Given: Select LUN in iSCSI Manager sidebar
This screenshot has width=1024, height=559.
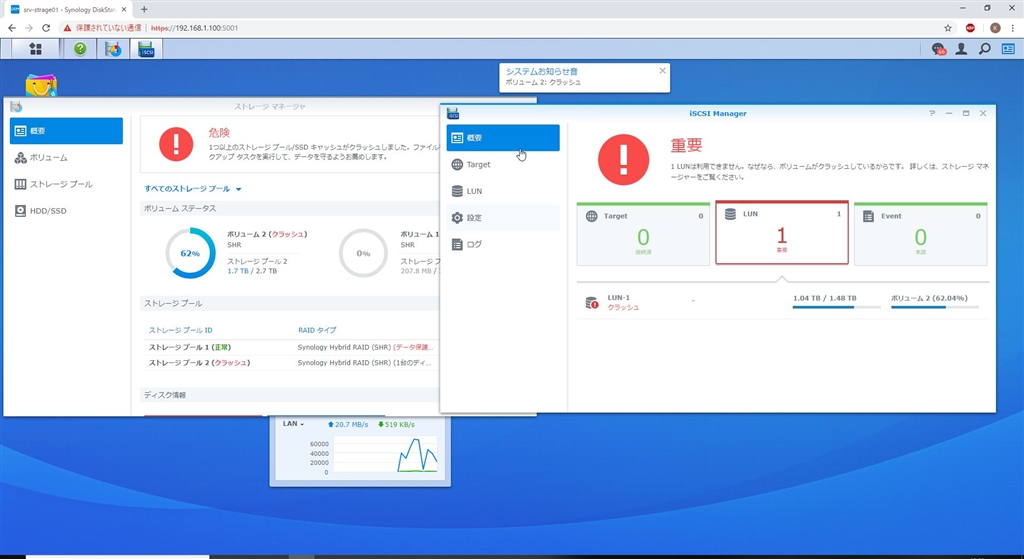Looking at the screenshot, I should [x=503, y=191].
